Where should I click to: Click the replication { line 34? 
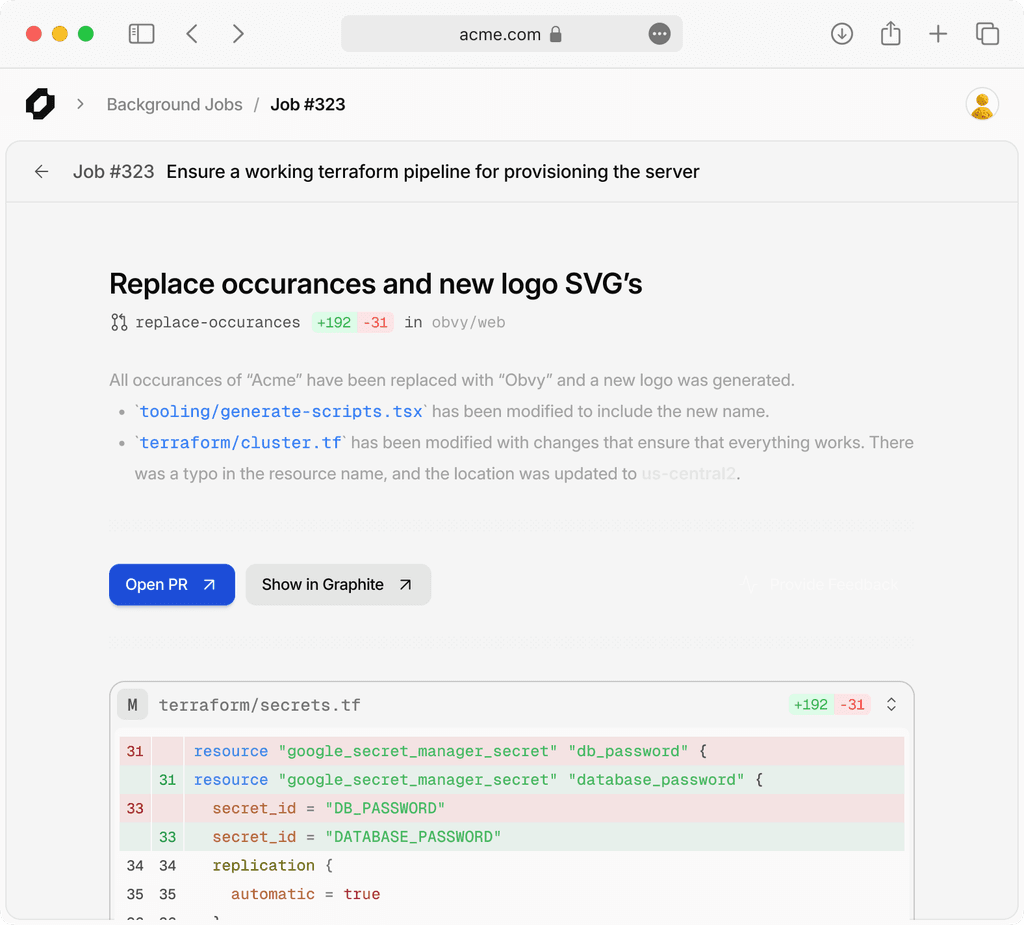[x=511, y=866]
